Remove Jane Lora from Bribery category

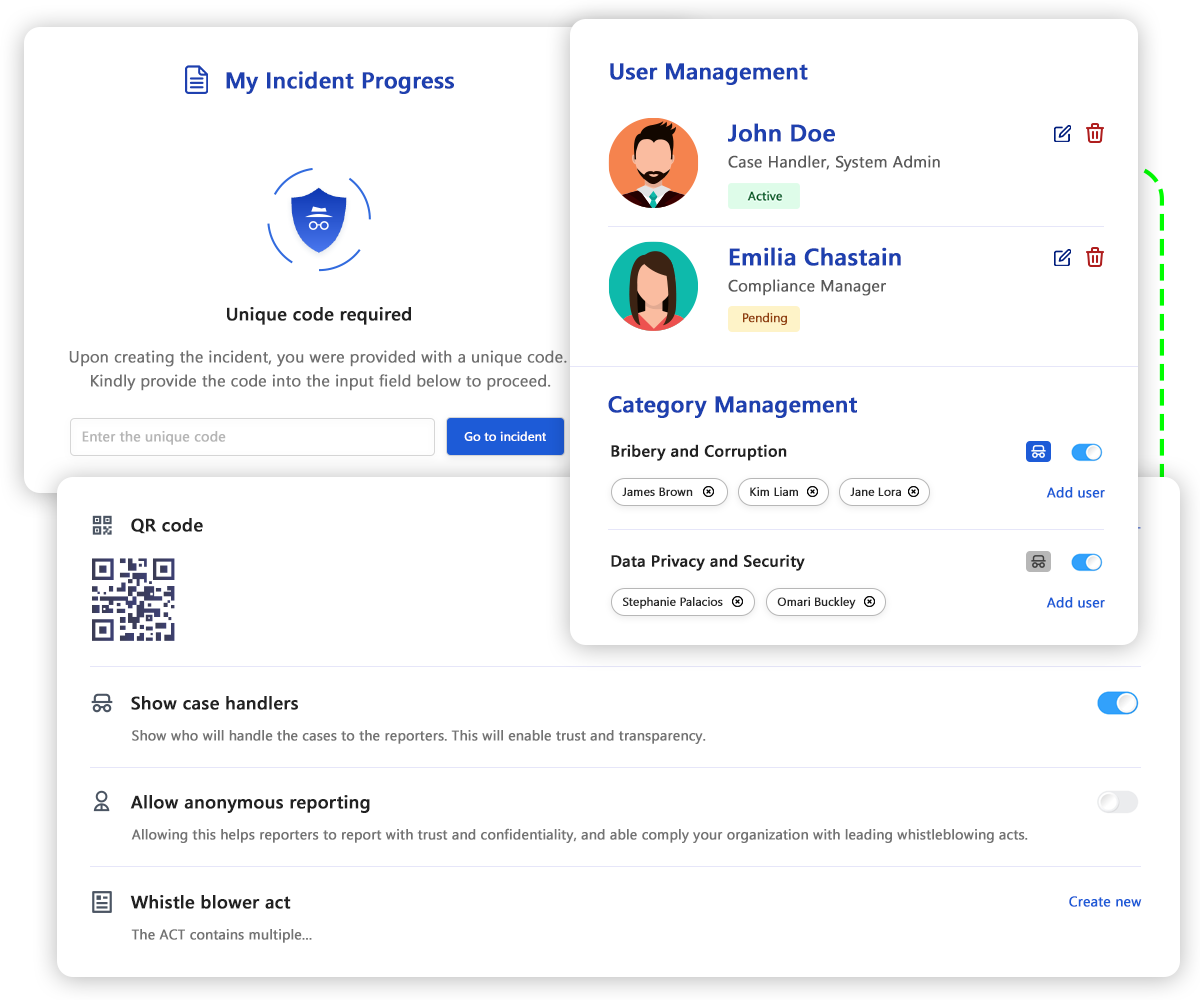point(914,492)
